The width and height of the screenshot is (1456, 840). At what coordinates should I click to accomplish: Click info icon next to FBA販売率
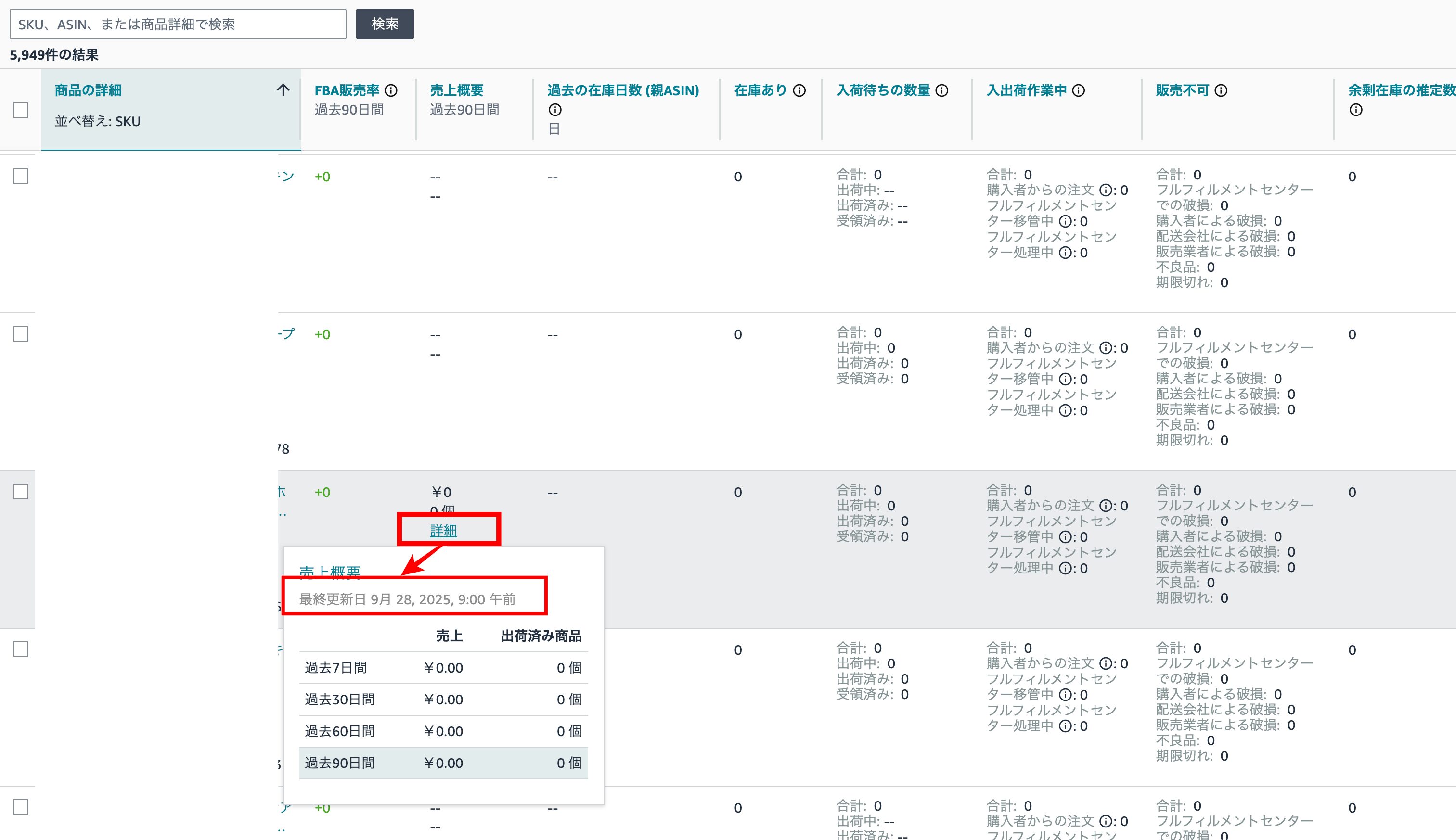coord(391,90)
